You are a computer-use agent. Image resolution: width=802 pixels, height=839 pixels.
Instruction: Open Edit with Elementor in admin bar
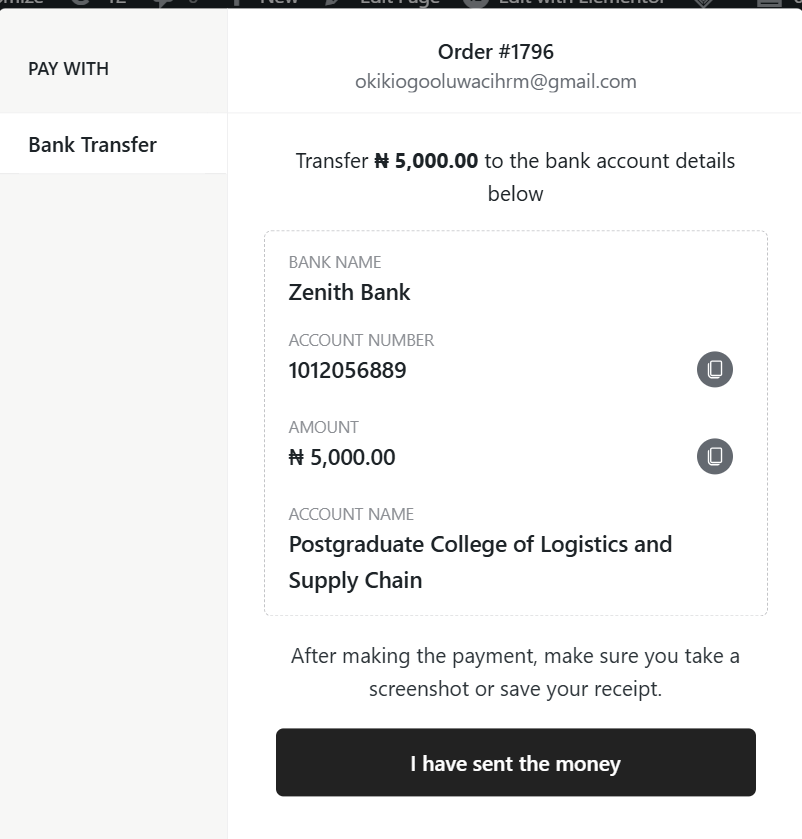(582, 2)
